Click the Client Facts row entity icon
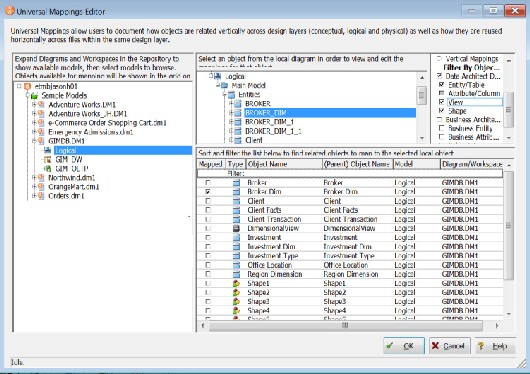This screenshot has width=530, height=374. [x=236, y=210]
